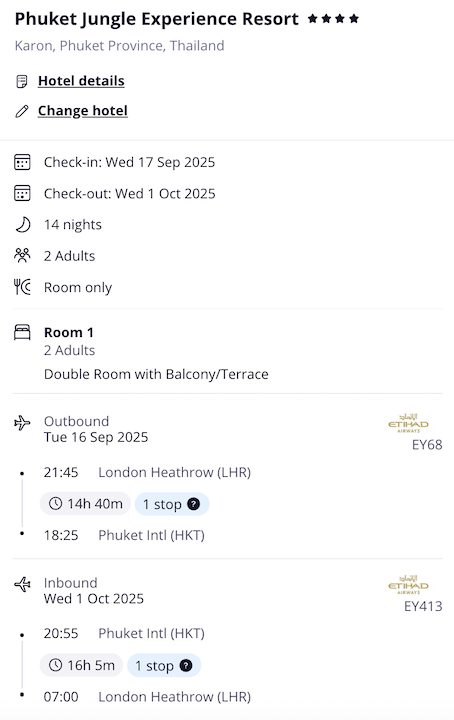Click the inbound 16h 5m duration badge
Screen dimensions: 454x720
[x=81, y=665]
